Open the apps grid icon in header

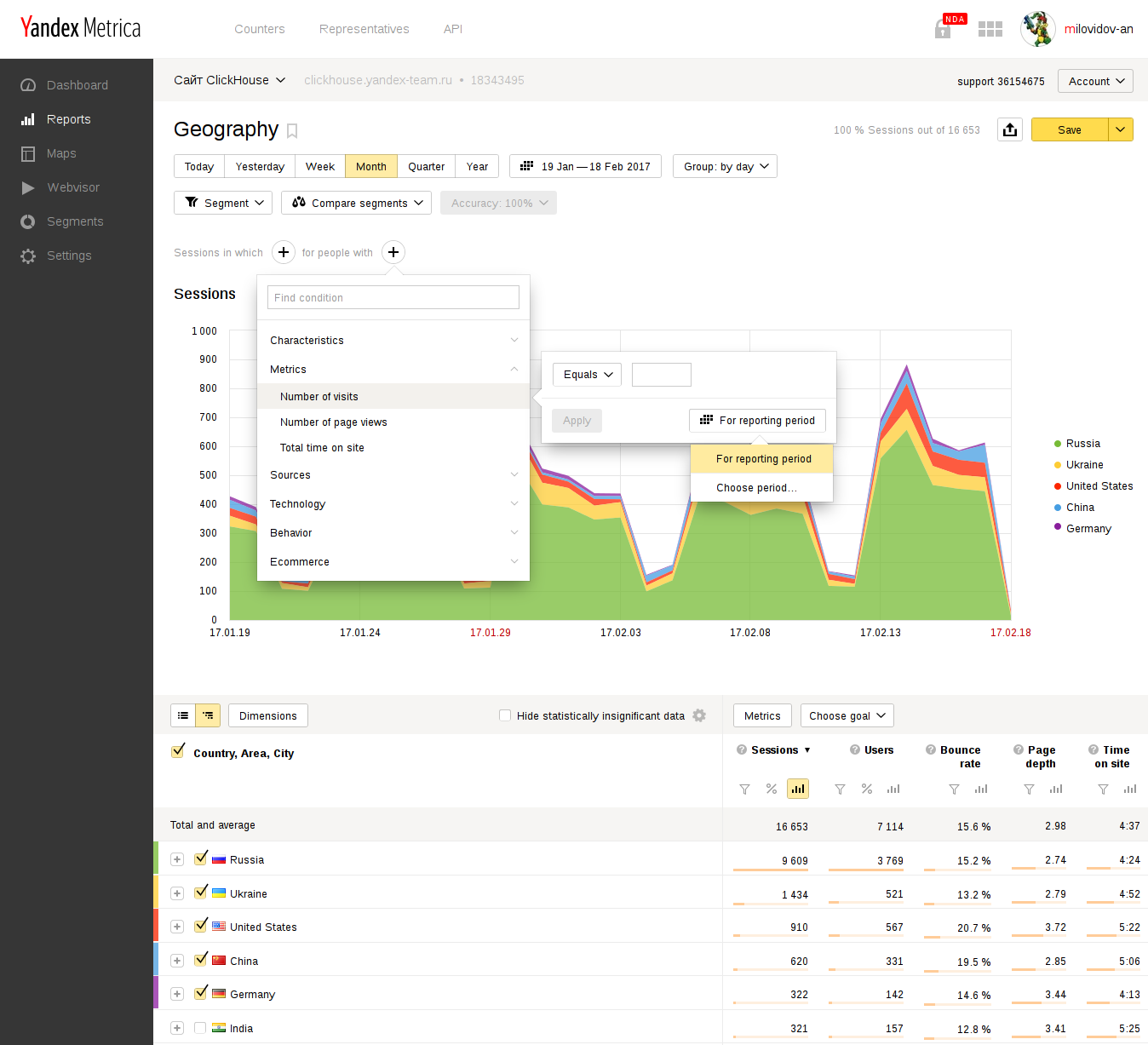click(990, 29)
